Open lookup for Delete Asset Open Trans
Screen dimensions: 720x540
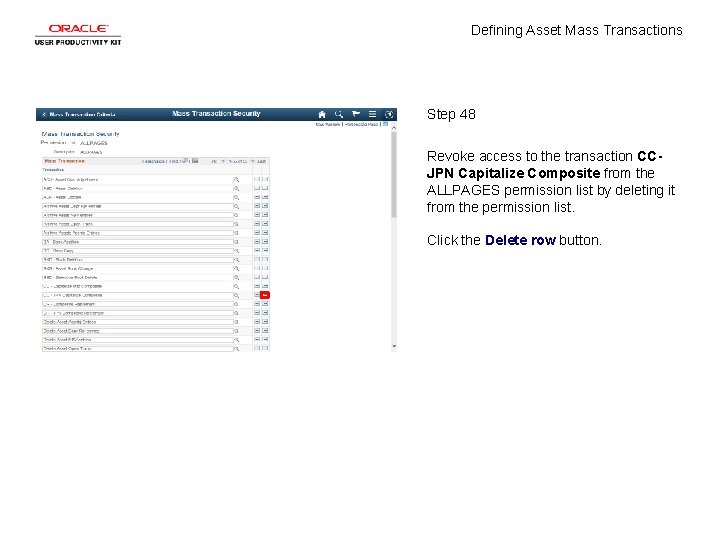tap(236, 349)
